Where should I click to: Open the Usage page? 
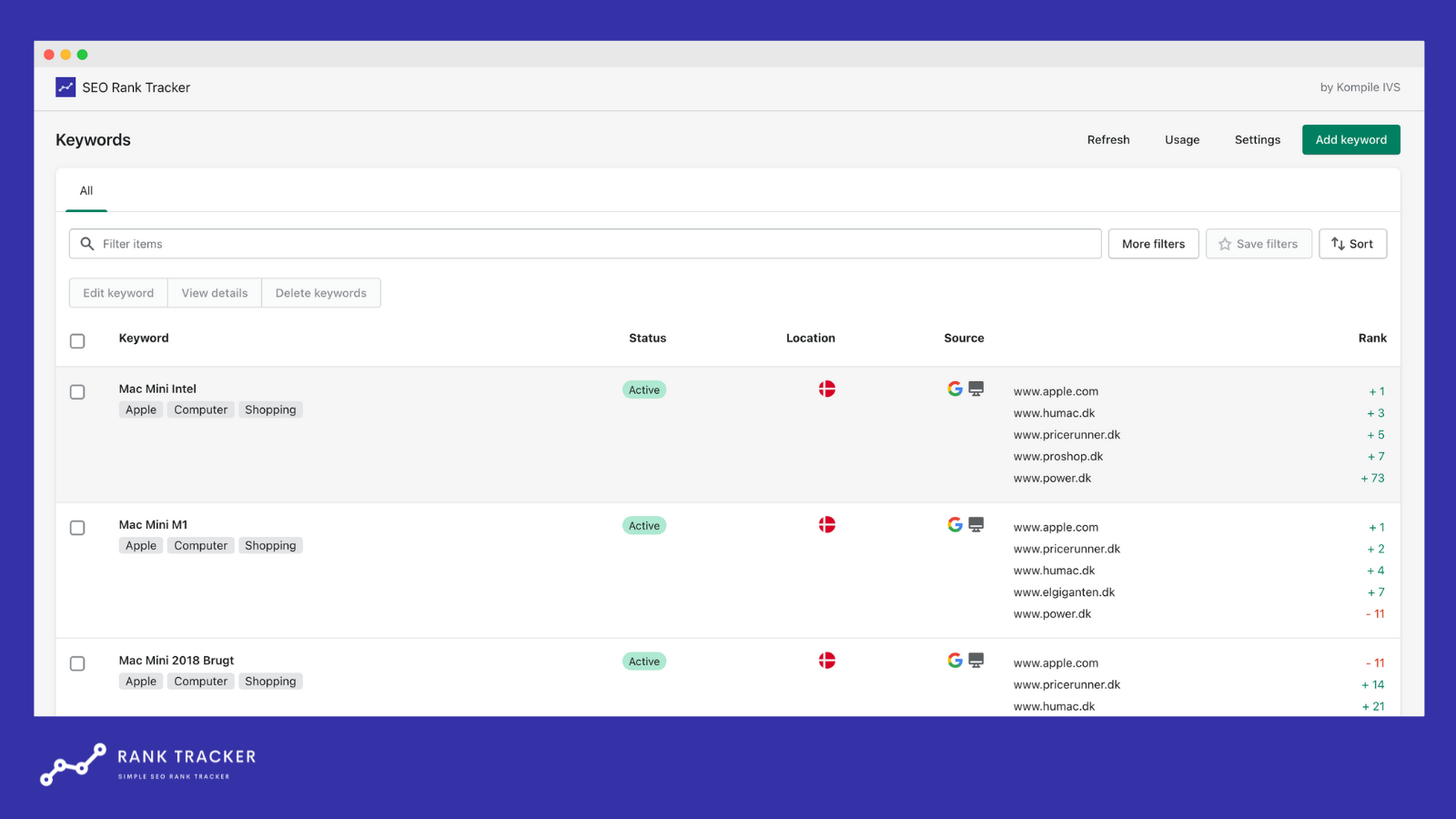coord(1182,140)
